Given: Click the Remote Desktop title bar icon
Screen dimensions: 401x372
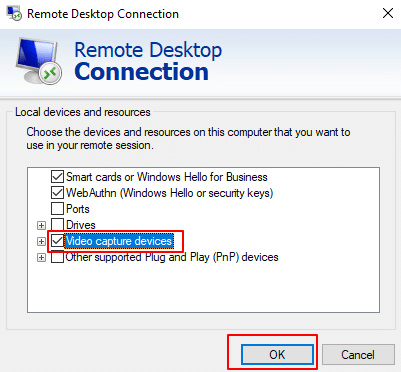Looking at the screenshot, I should [x=14, y=14].
